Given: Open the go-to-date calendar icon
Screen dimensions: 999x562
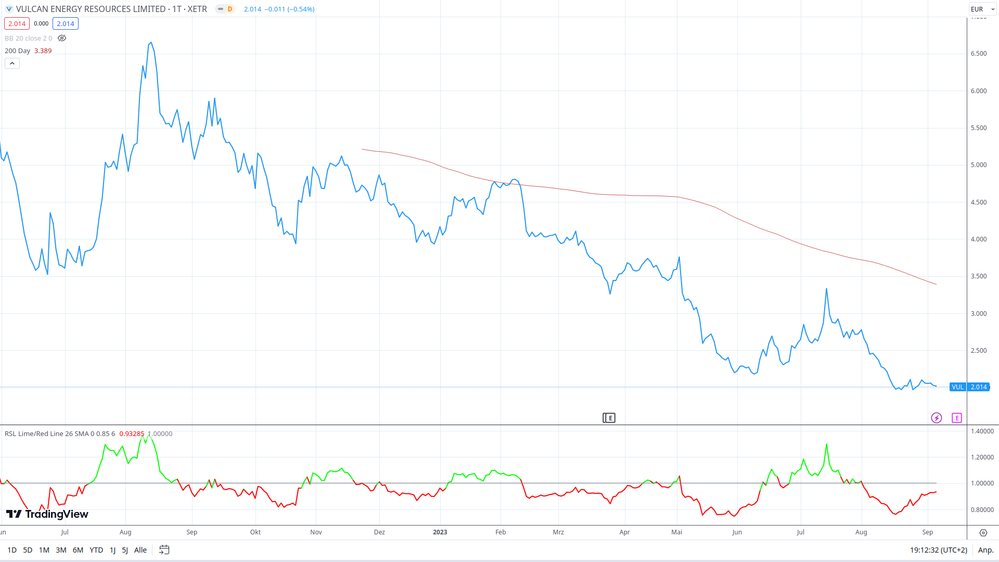Looking at the screenshot, I should (x=164, y=550).
